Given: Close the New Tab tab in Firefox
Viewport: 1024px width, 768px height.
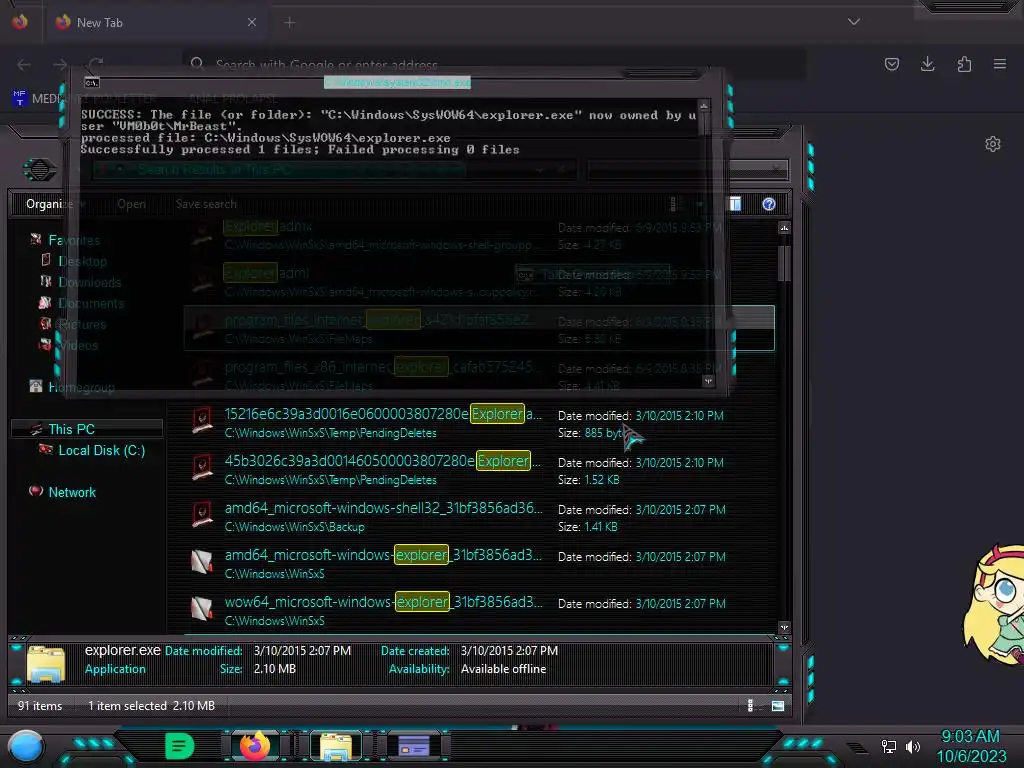Looking at the screenshot, I should click(251, 22).
